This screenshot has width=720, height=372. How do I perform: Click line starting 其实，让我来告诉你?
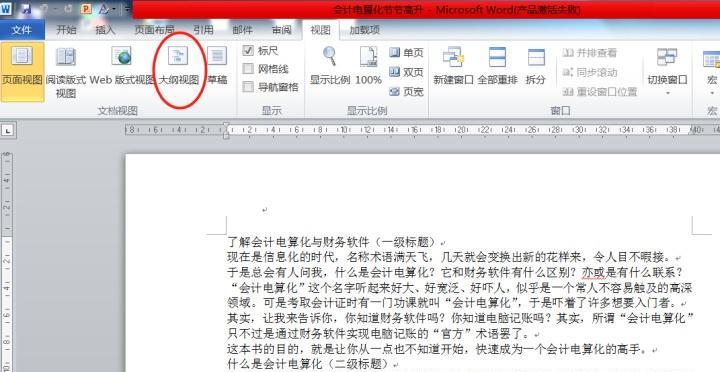point(461,318)
